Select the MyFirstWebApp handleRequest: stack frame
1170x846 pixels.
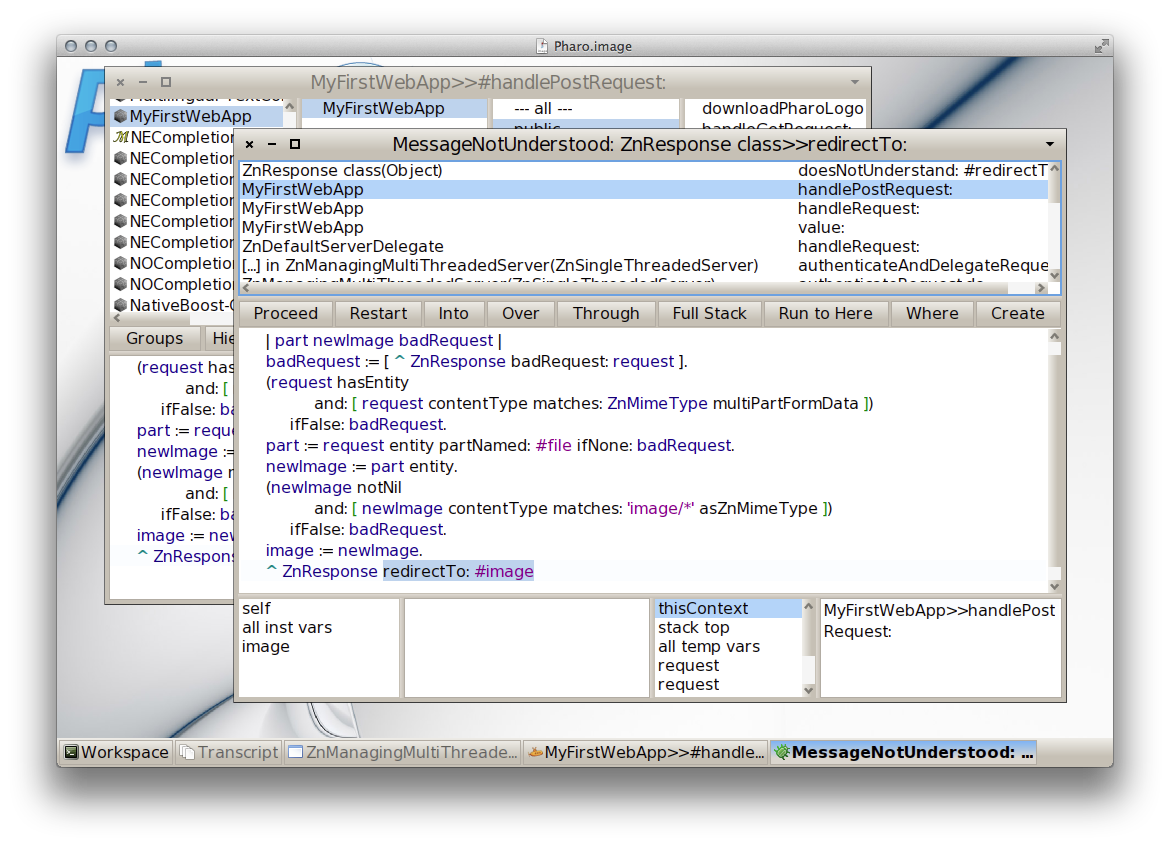(x=644, y=209)
